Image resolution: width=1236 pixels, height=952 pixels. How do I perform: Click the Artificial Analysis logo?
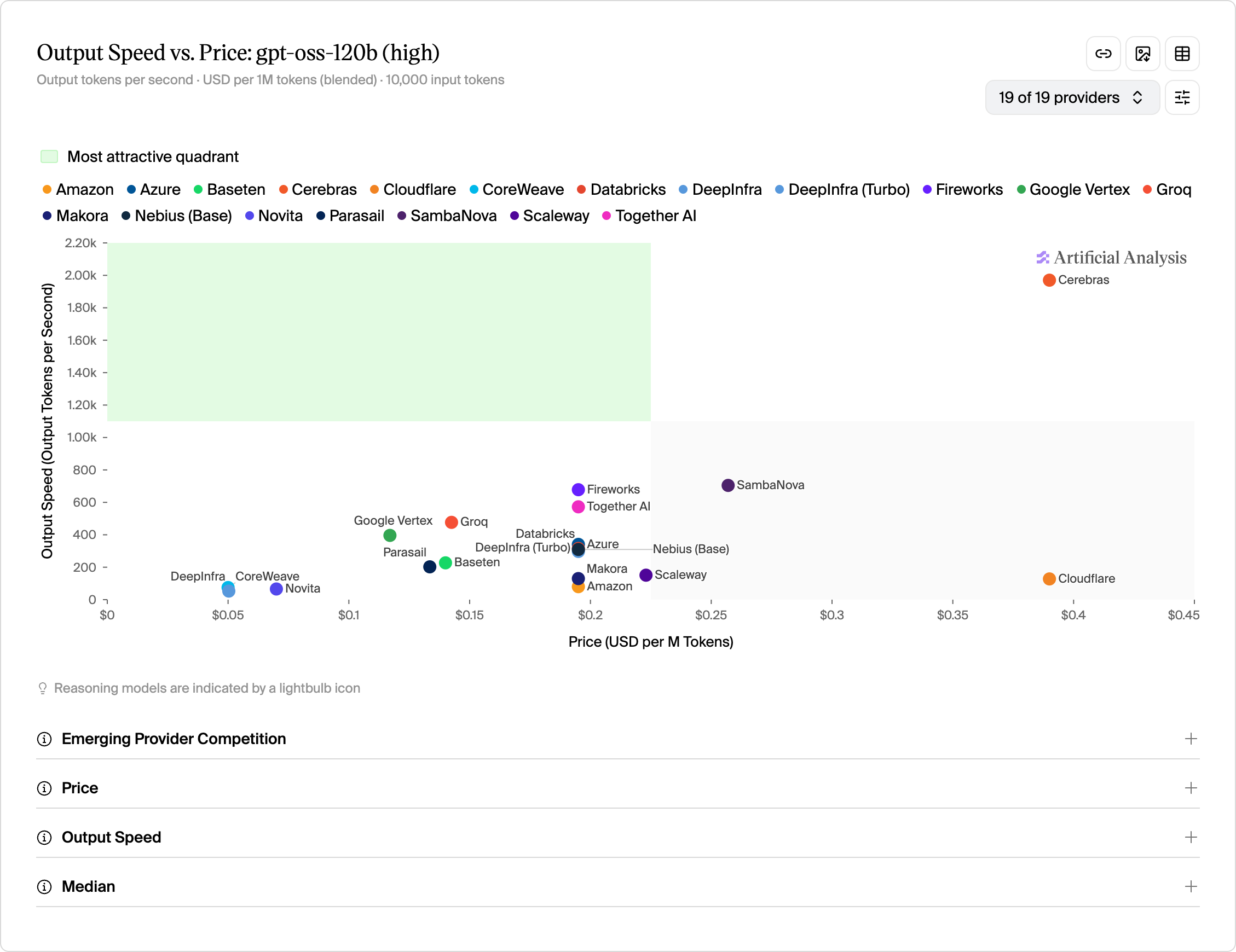tap(1112, 257)
